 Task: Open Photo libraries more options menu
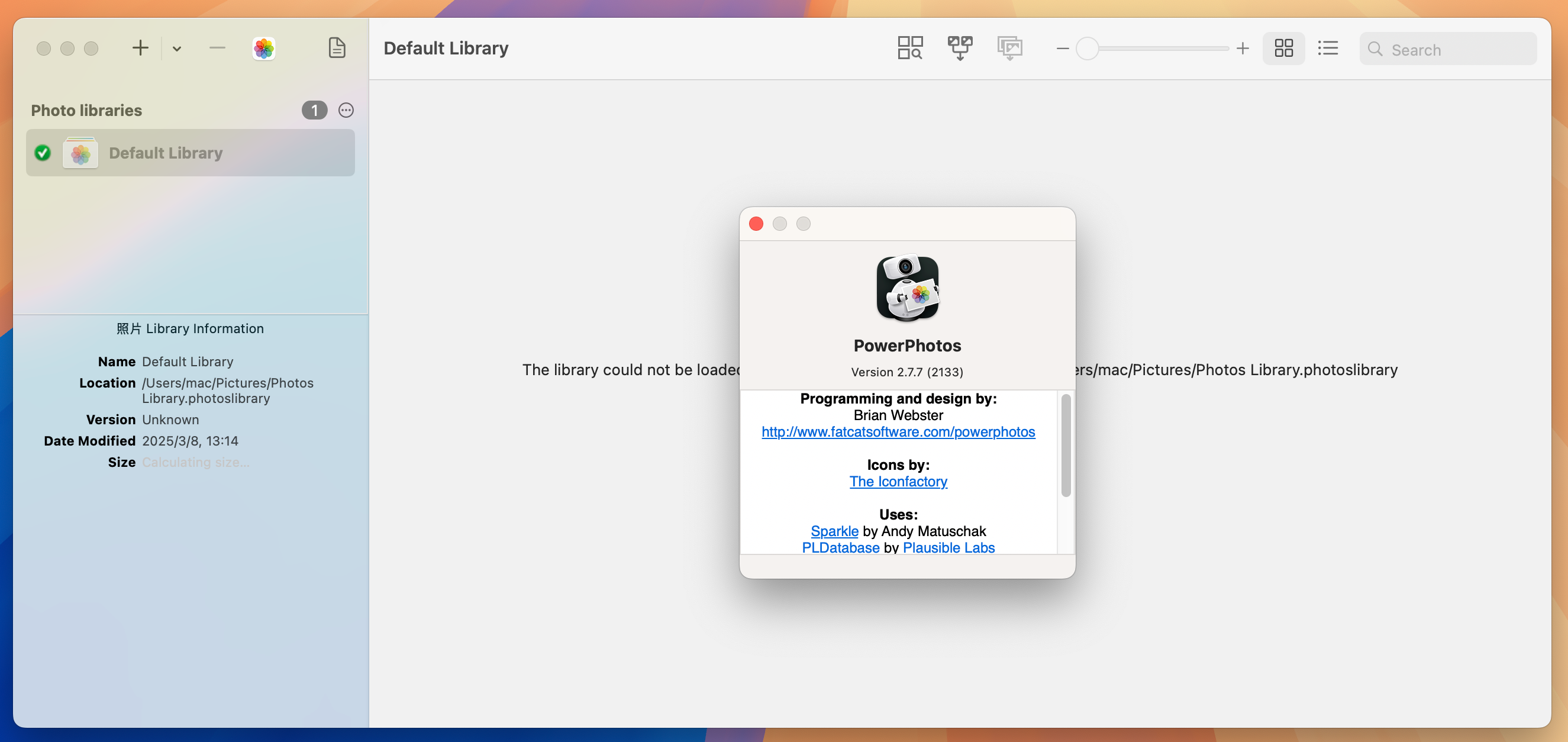click(x=346, y=110)
